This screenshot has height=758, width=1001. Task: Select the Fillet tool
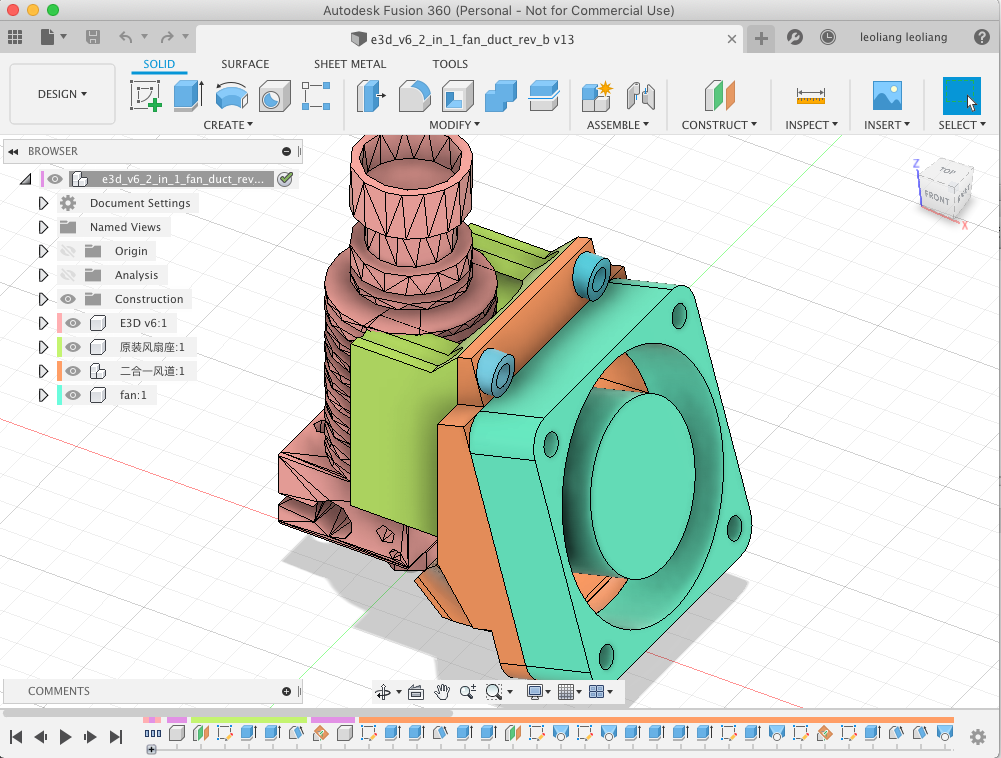click(x=414, y=96)
